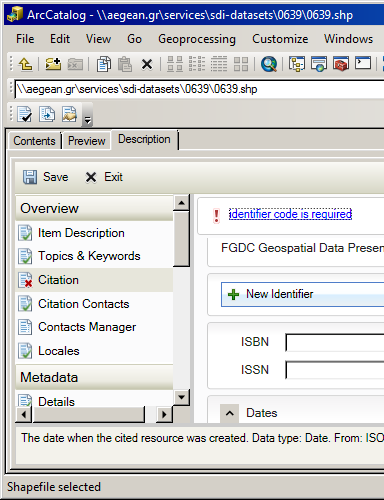The image size is (384, 500).
Task: Open the View menu
Action: [x=98, y=39]
